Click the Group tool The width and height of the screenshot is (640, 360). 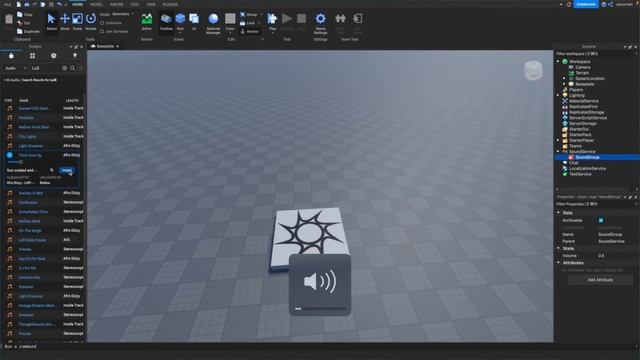tap(249, 15)
